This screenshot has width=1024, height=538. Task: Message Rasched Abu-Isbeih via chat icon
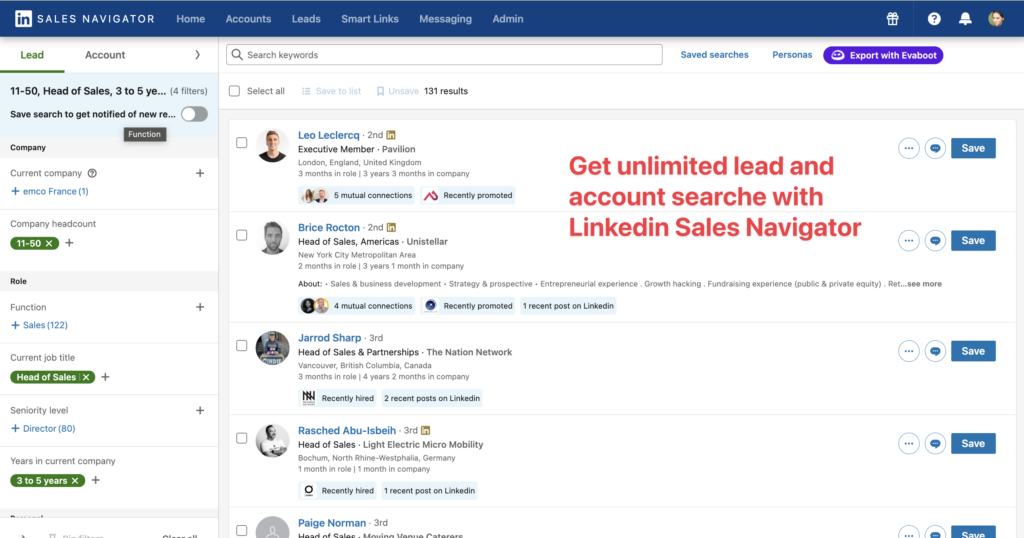tap(935, 443)
